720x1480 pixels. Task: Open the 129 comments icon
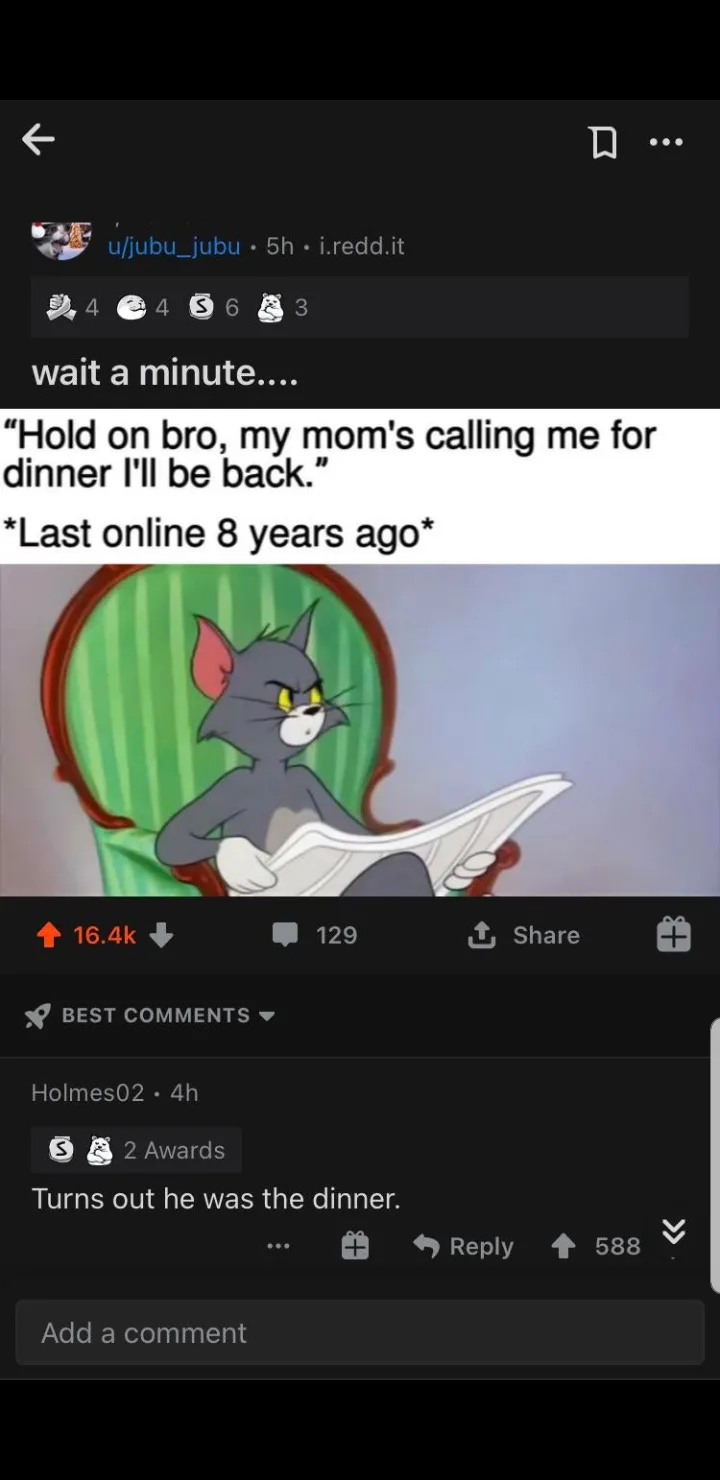point(286,935)
